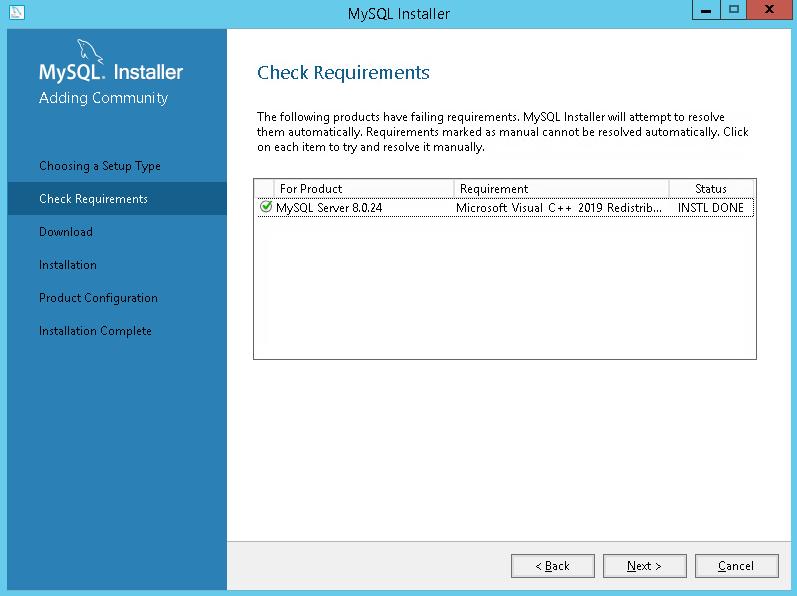The width and height of the screenshot is (797, 596).
Task: Open Product Configuration step
Action: pos(98,298)
